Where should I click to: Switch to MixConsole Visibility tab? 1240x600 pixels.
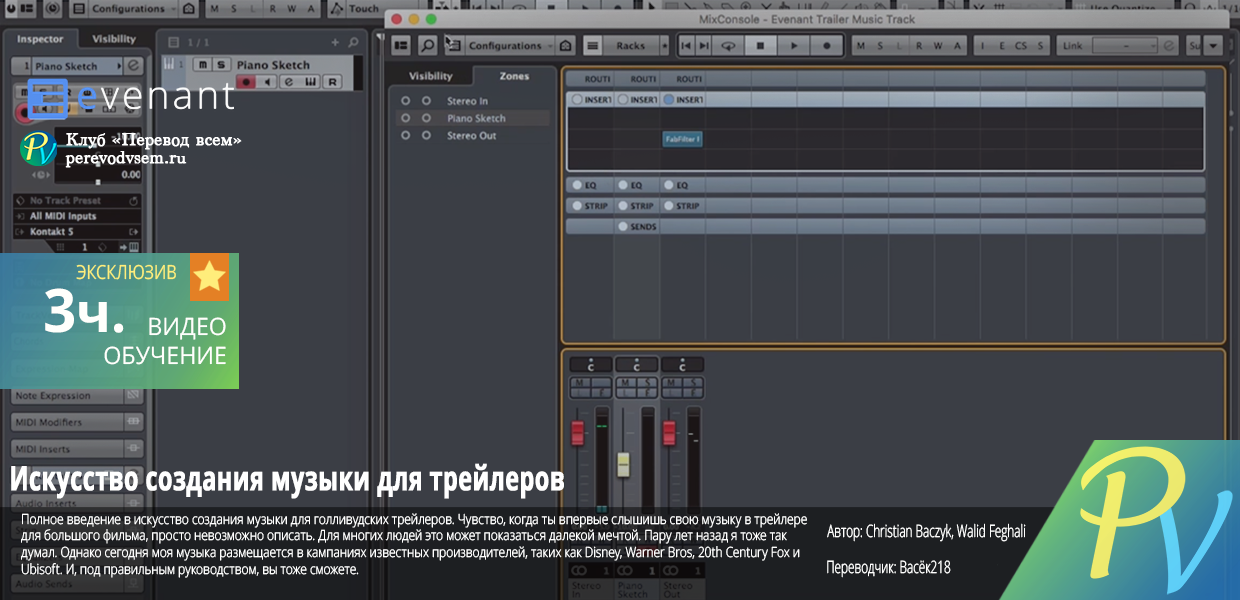click(x=431, y=76)
